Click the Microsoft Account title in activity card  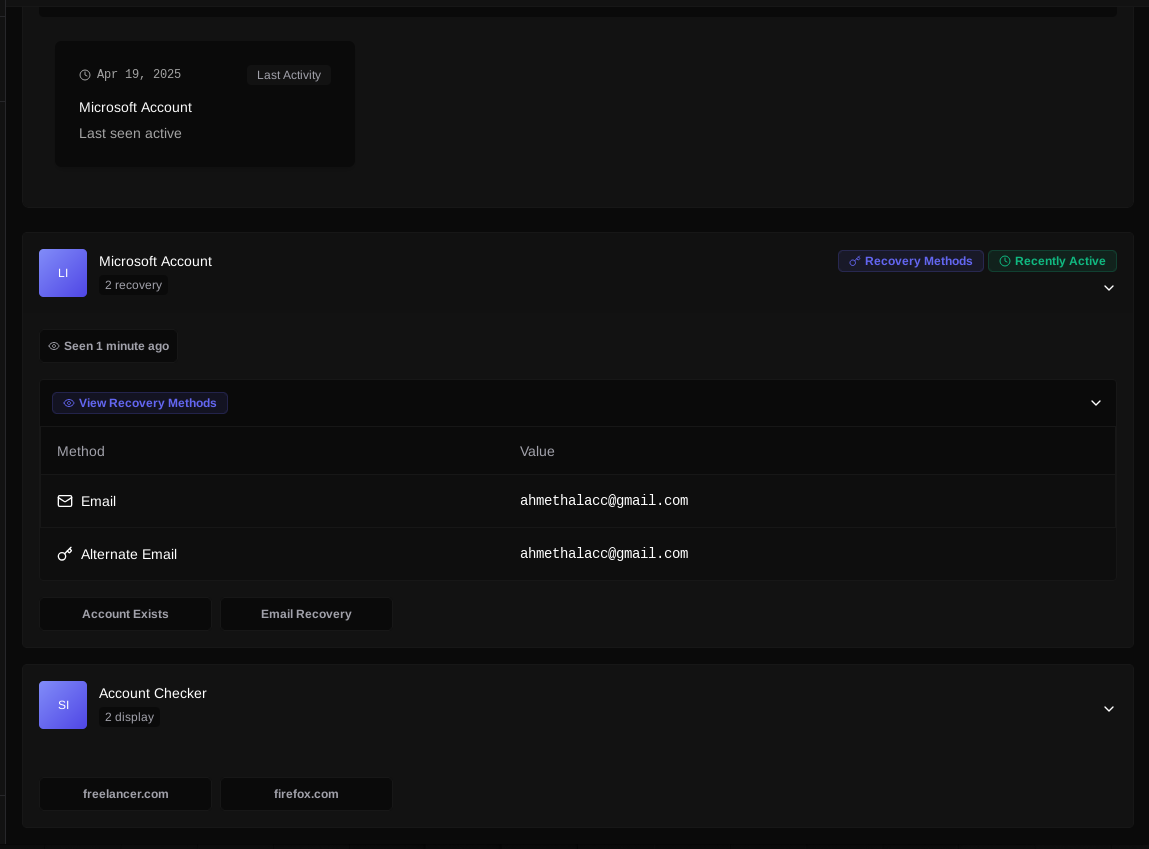(x=136, y=108)
